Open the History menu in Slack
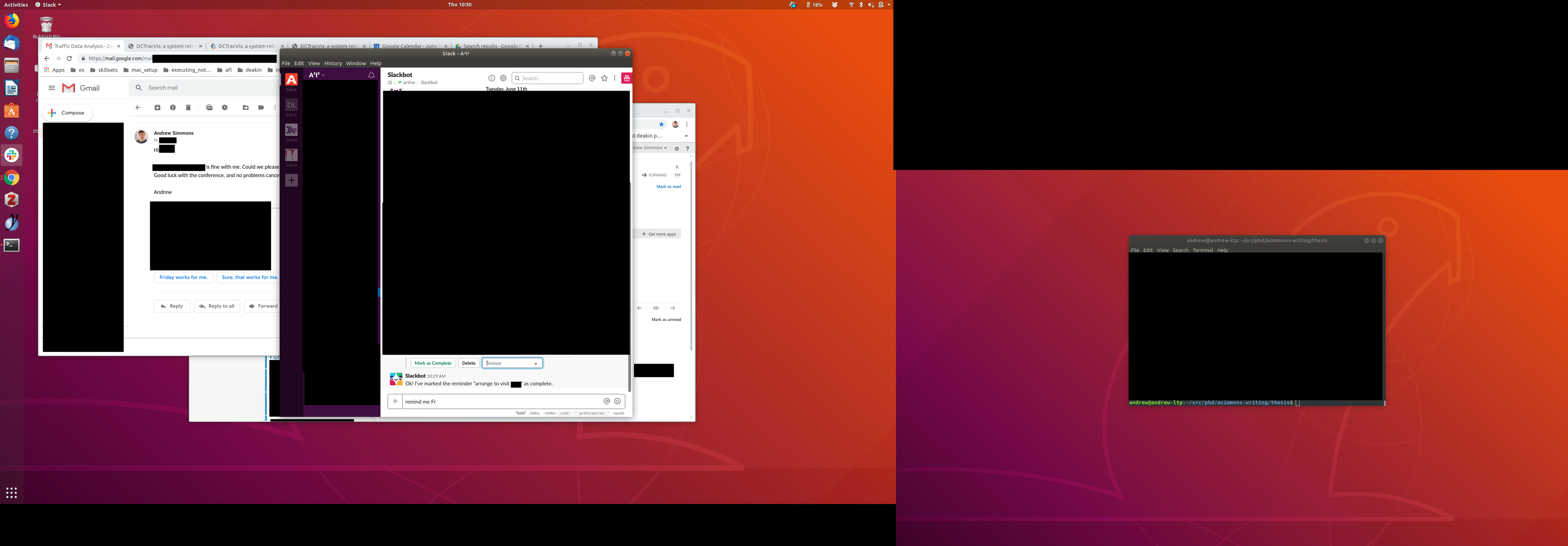The height and width of the screenshot is (546, 1568). (333, 63)
